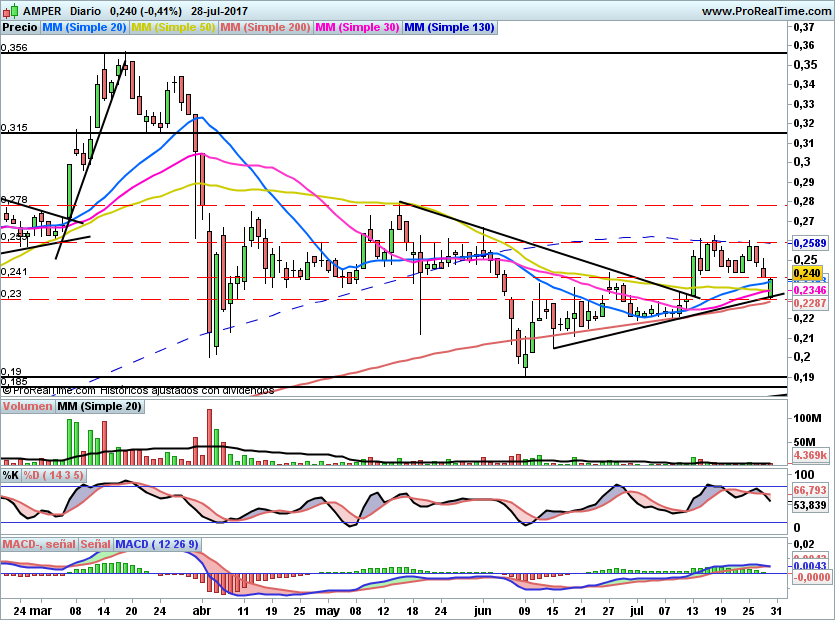Click the jun month on time axis

pyautogui.click(x=482, y=611)
